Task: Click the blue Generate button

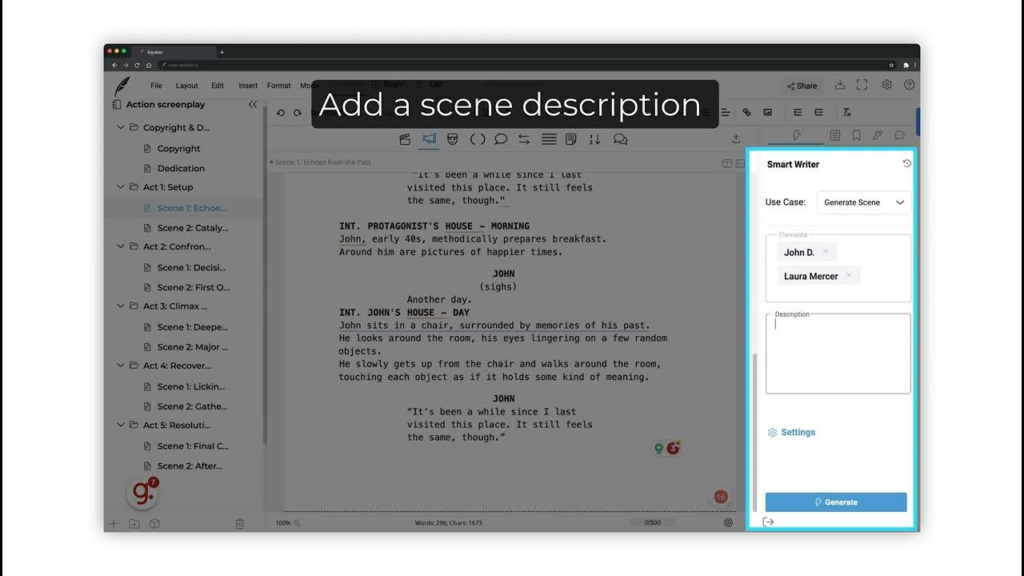Action: tap(836, 502)
